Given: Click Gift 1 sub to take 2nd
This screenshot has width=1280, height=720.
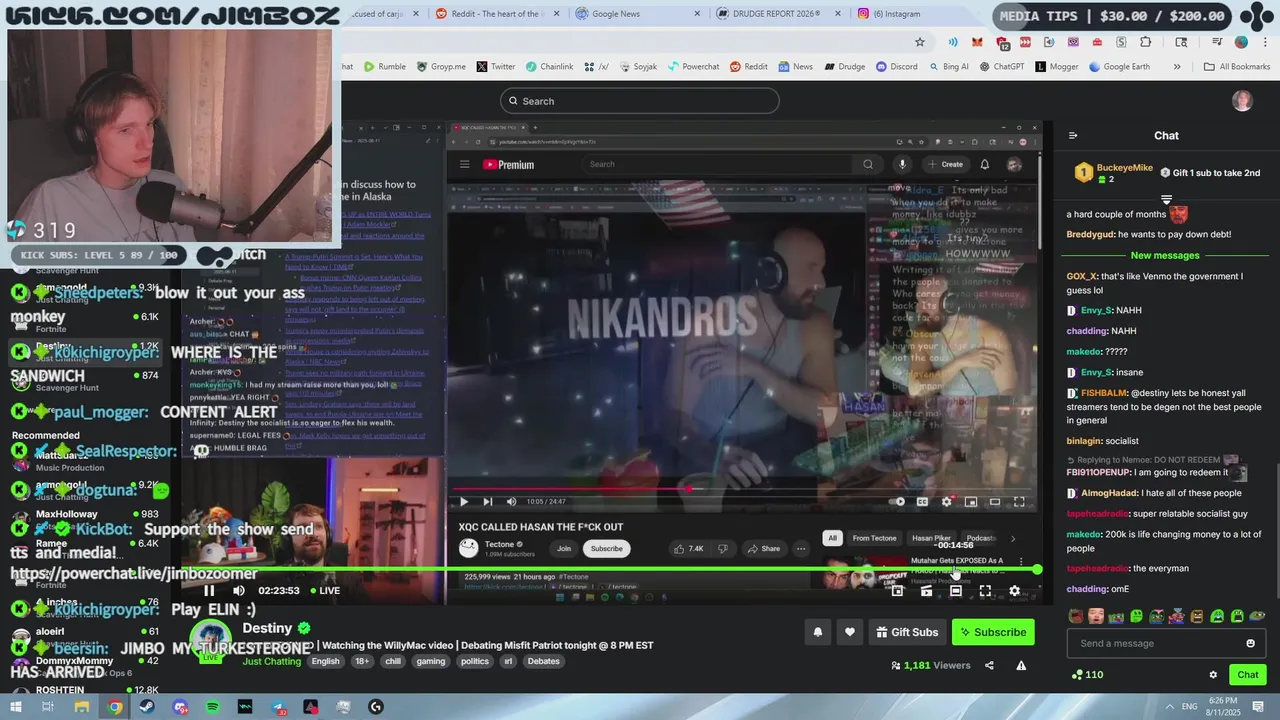Looking at the screenshot, I should point(1210,173).
